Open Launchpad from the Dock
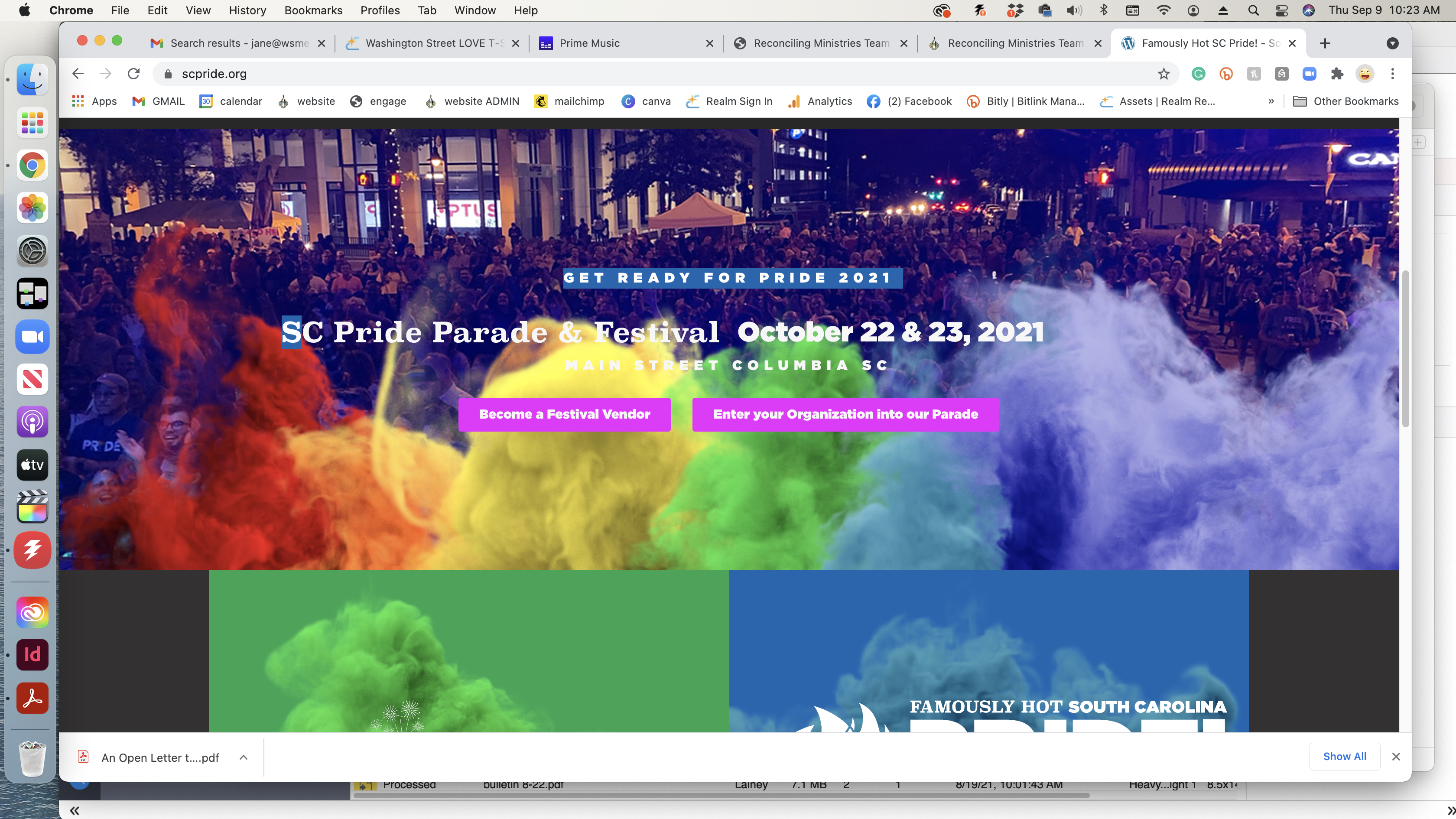 (x=32, y=123)
